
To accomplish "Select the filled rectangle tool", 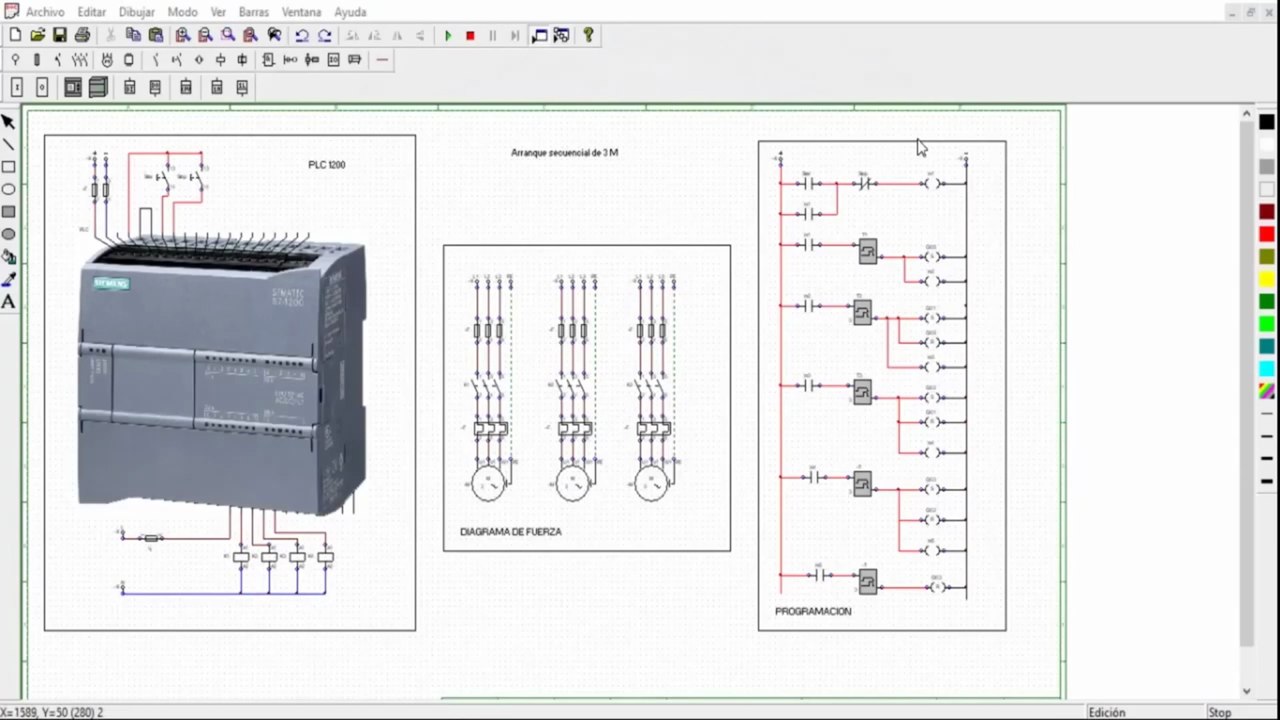I will [8, 212].
